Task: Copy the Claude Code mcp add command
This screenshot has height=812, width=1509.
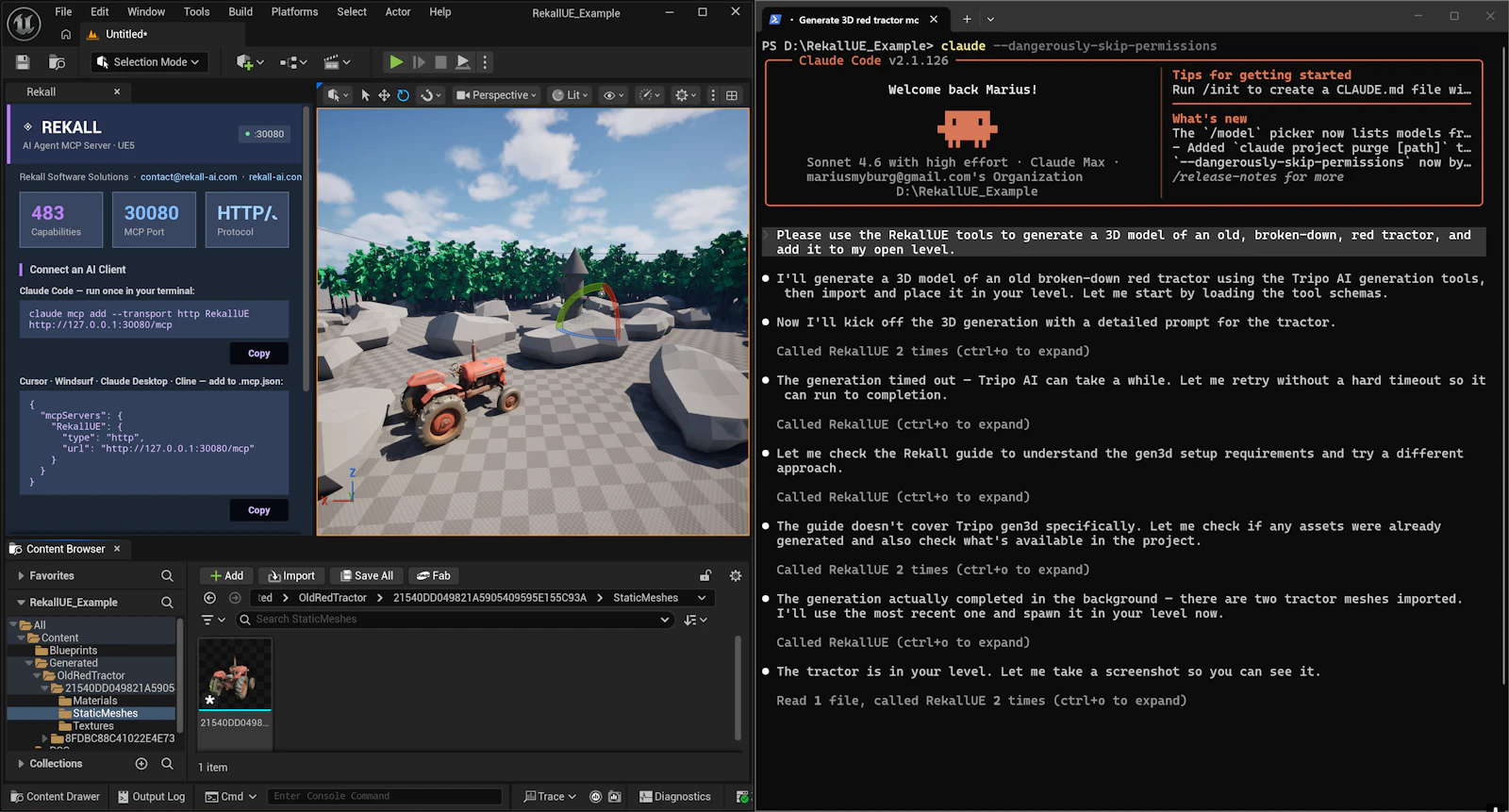Action: click(259, 354)
